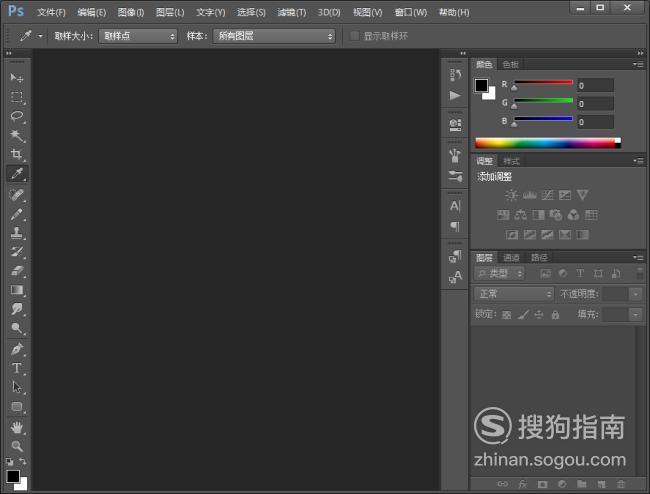Select the Clone Stamp tool
The height and width of the screenshot is (494, 650).
tap(17, 232)
